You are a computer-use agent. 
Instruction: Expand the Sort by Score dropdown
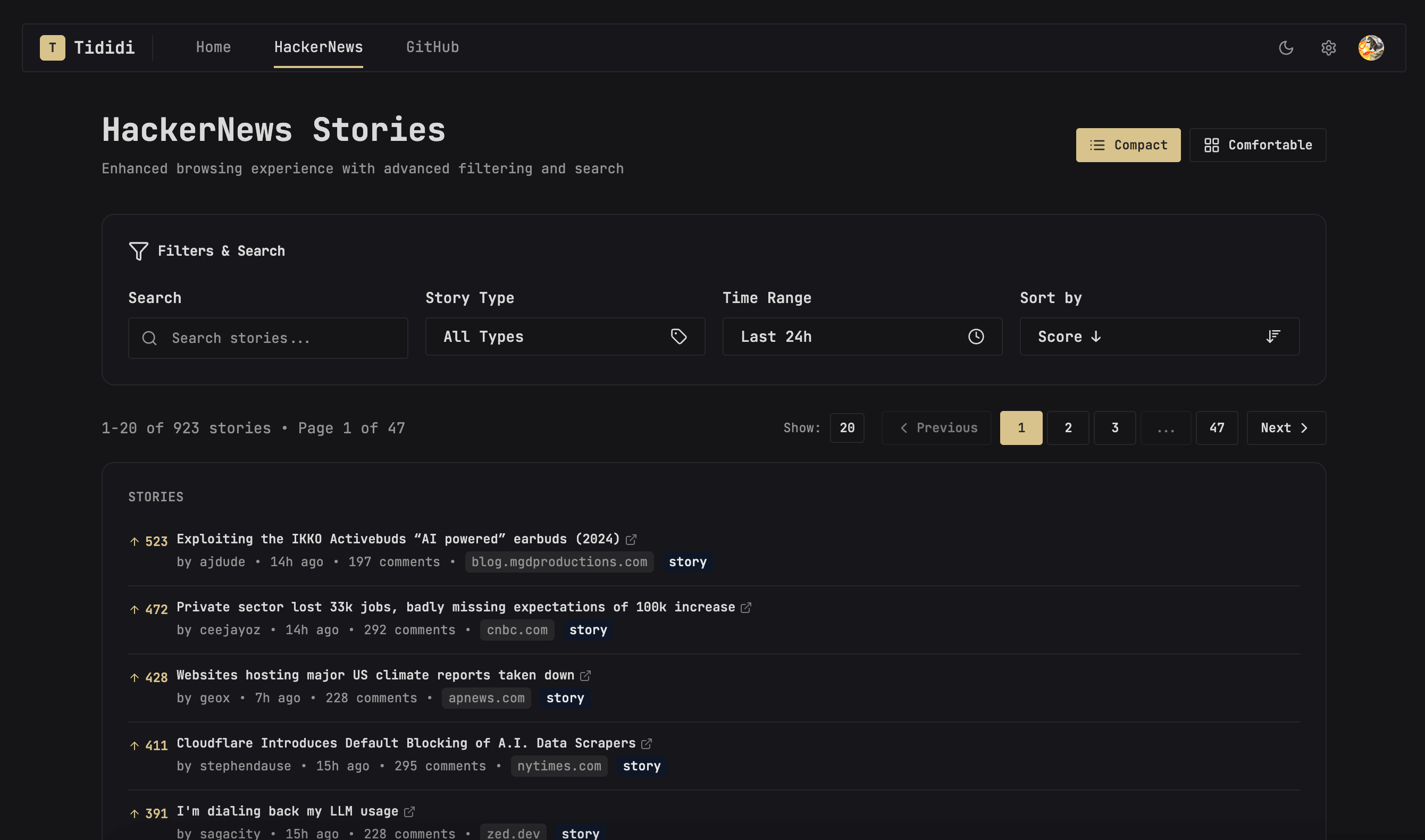pyautogui.click(x=1159, y=336)
